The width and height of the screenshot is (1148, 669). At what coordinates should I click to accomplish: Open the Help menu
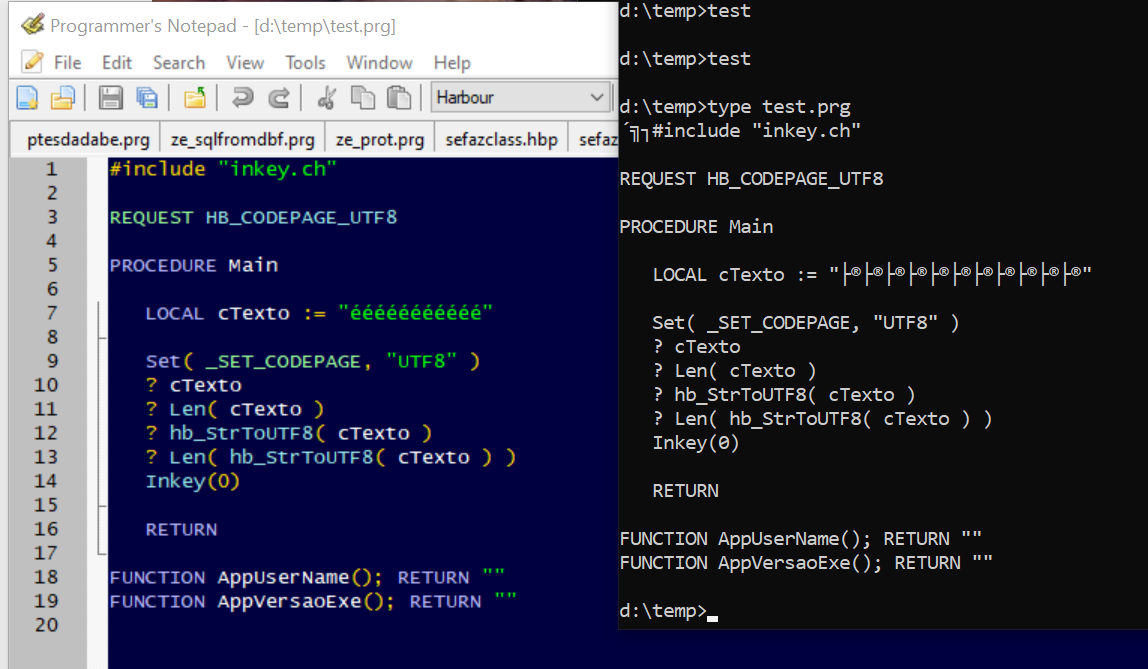click(x=452, y=63)
